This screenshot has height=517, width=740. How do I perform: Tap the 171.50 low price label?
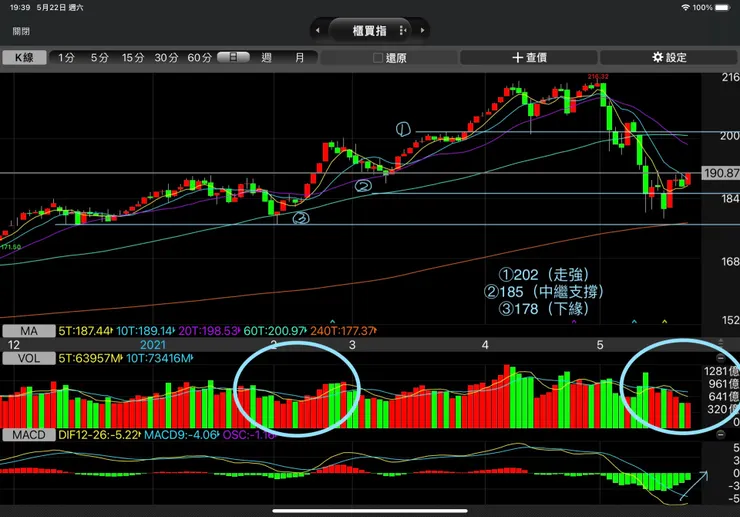[x=11, y=247]
